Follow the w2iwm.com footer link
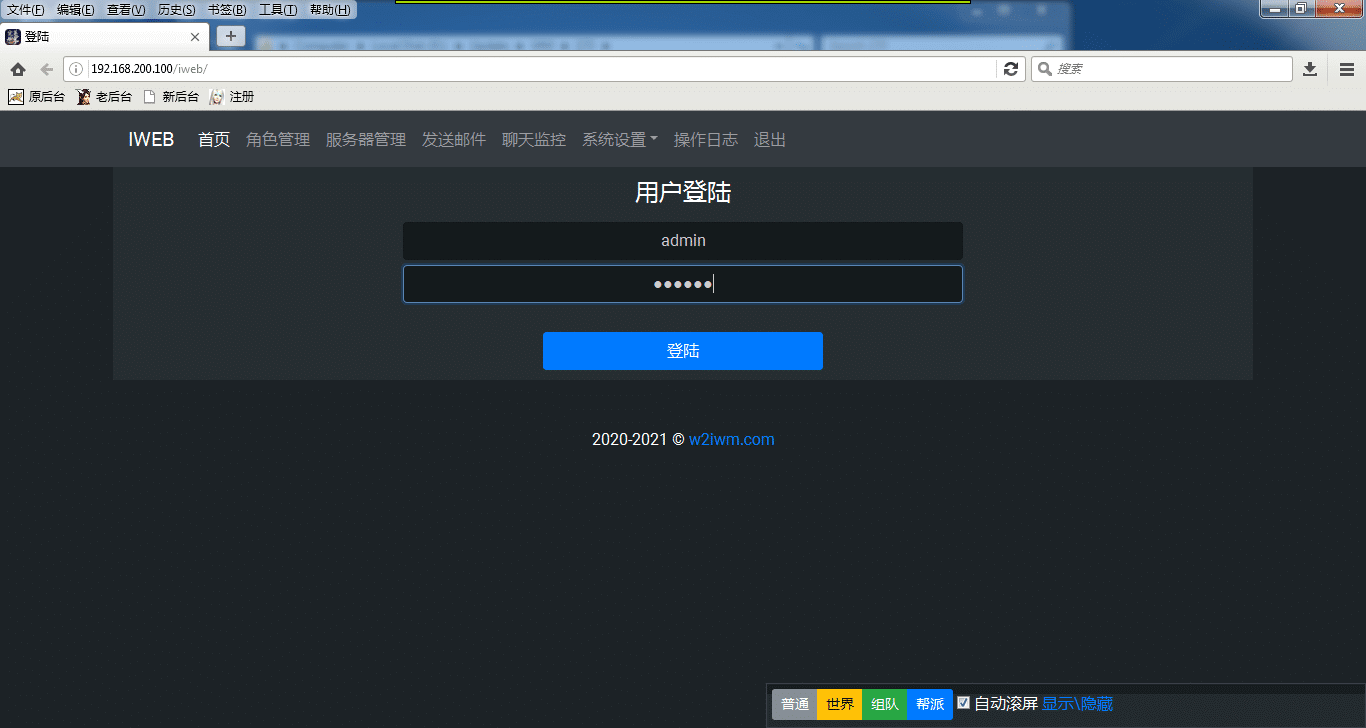 pos(731,439)
